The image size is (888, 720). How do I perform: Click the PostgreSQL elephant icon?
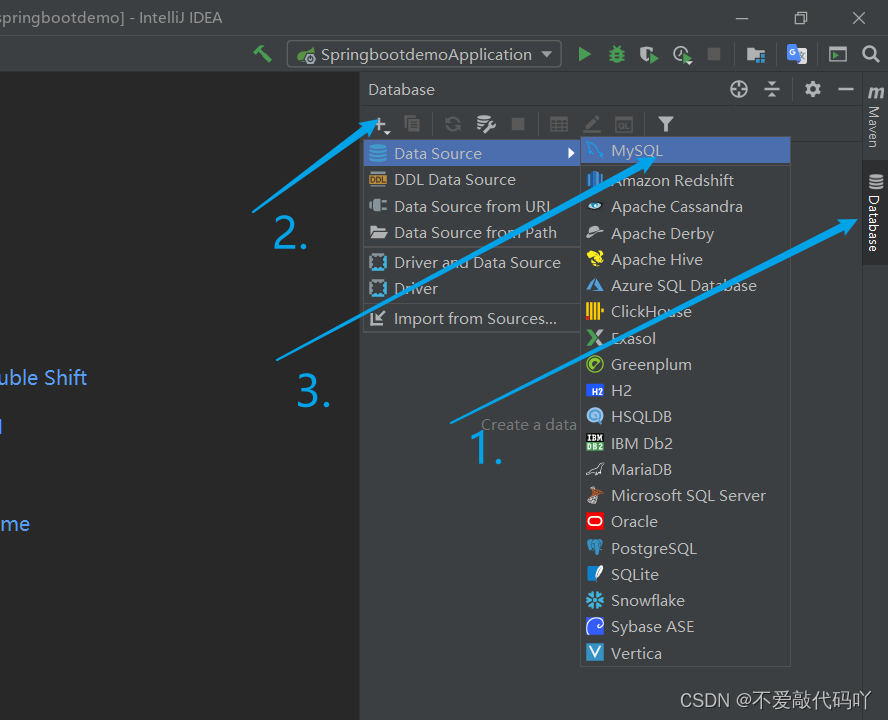[x=595, y=547]
